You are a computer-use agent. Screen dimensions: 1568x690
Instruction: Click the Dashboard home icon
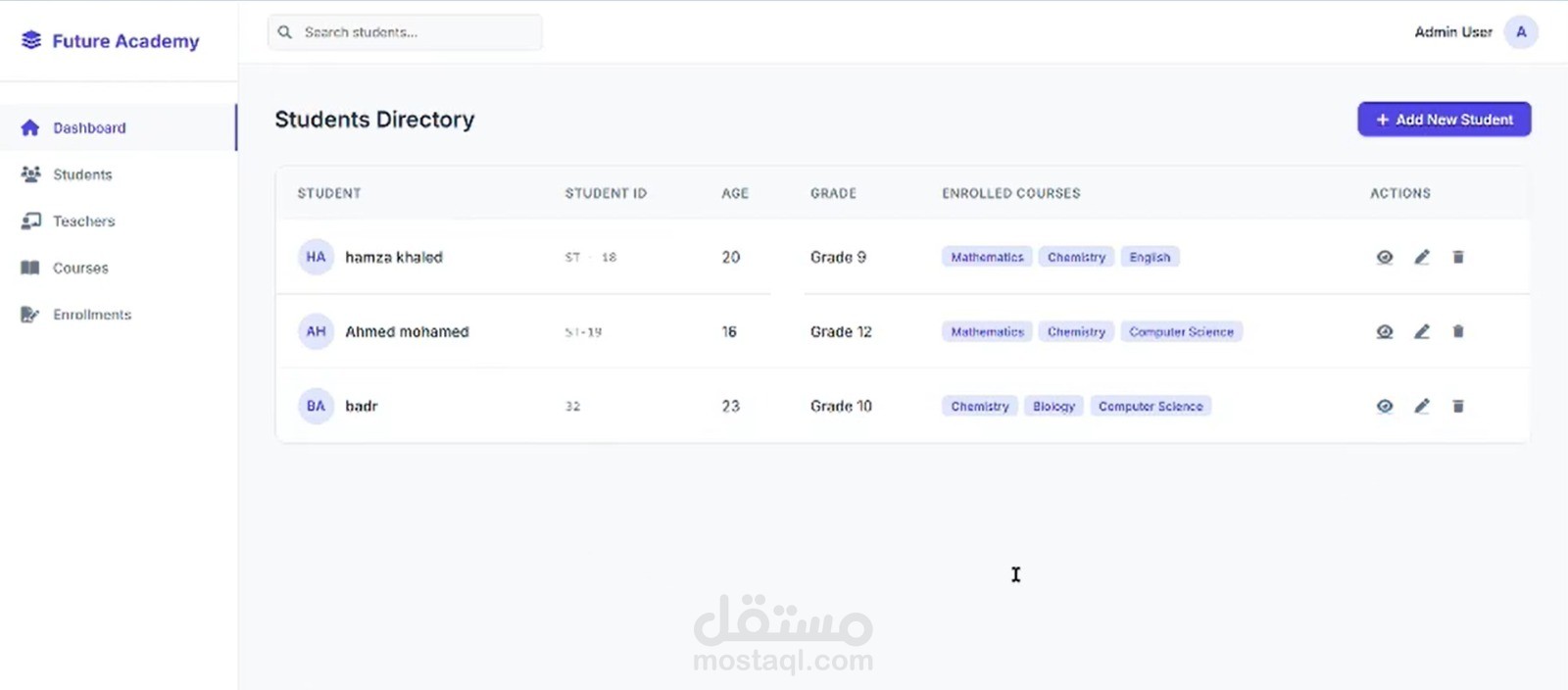click(x=30, y=127)
